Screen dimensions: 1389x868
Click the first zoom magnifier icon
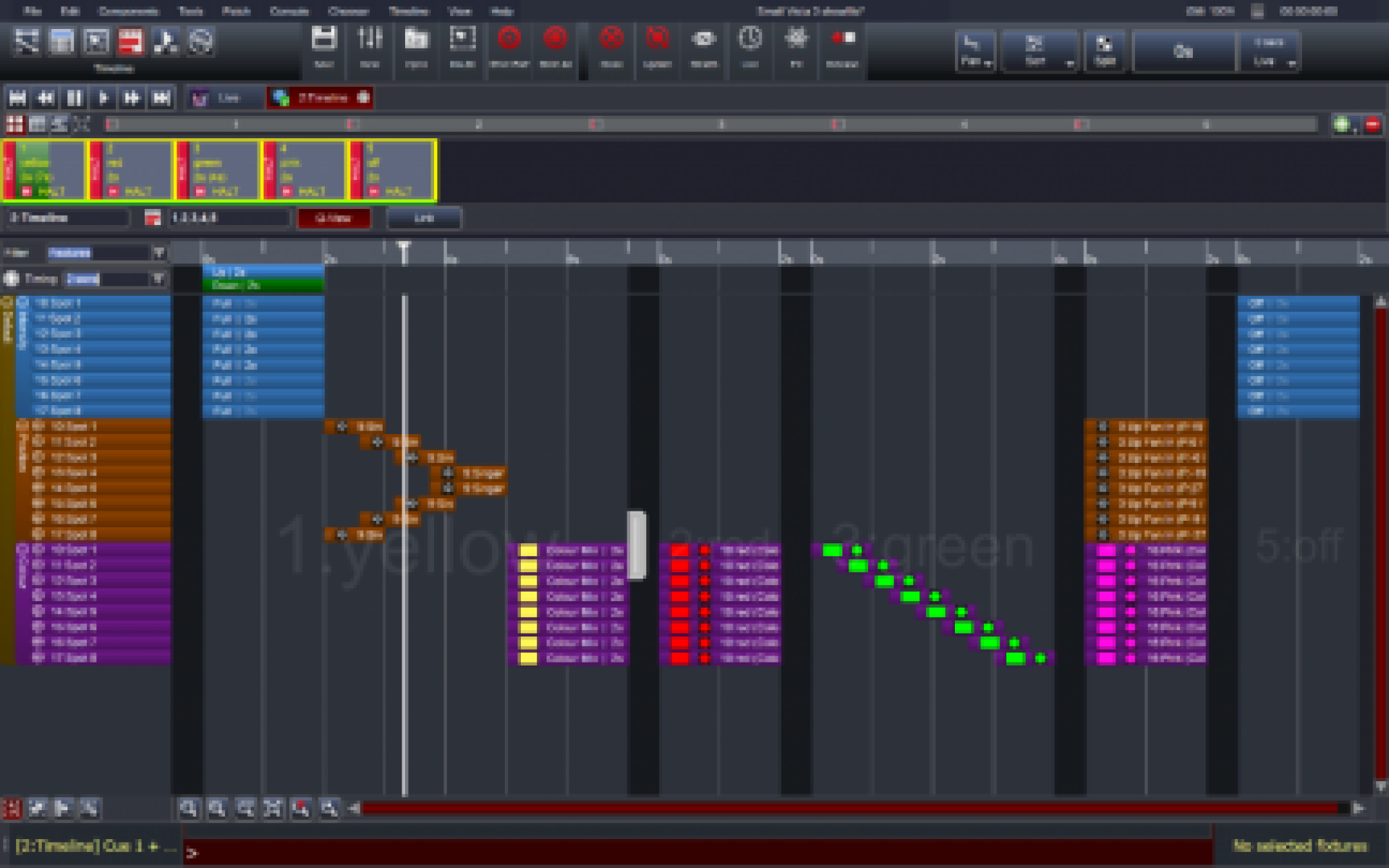tap(189, 808)
